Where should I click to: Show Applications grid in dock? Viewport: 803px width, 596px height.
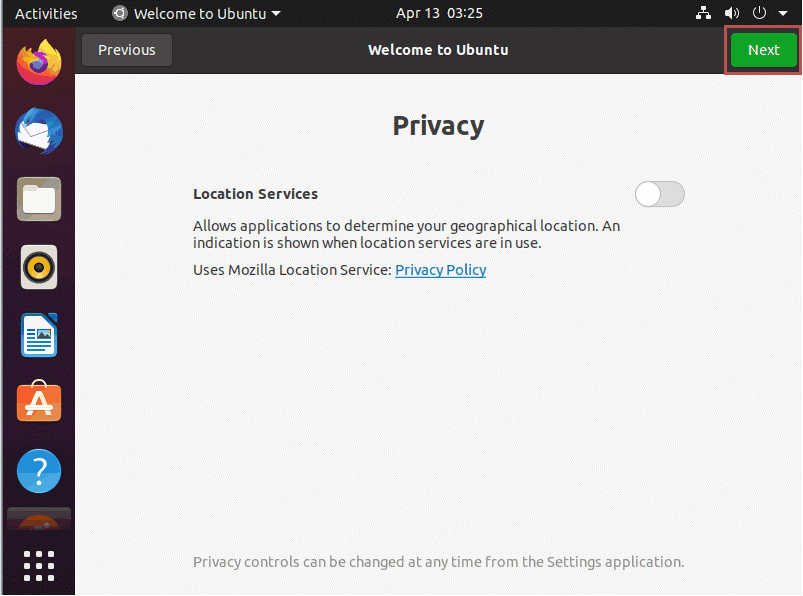[x=39, y=566]
